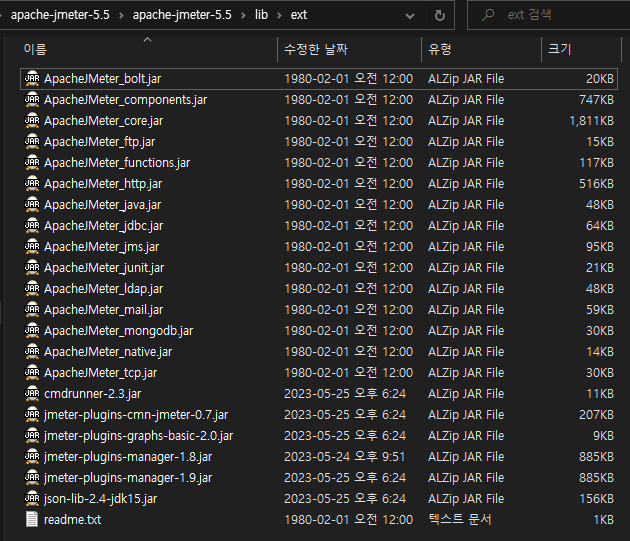Viewport: 630px width, 541px height.
Task: Click the JAR icon of ApacheJMeter_tcp.jar
Action: click(x=32, y=373)
